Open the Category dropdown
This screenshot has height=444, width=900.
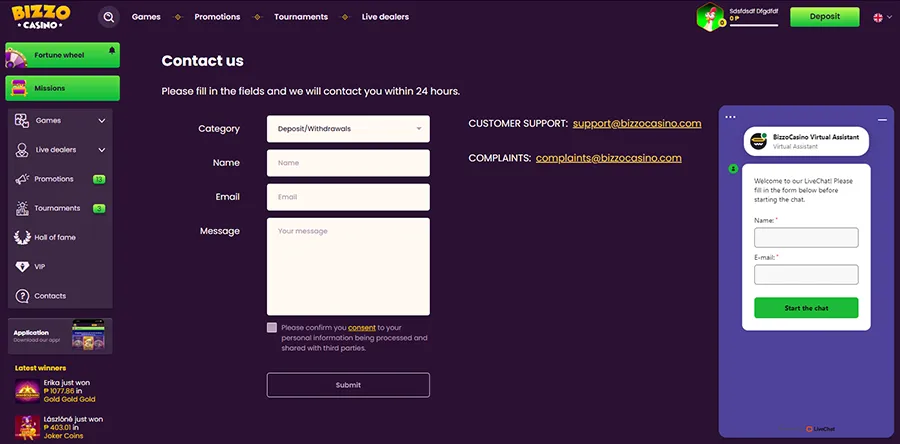(x=348, y=129)
